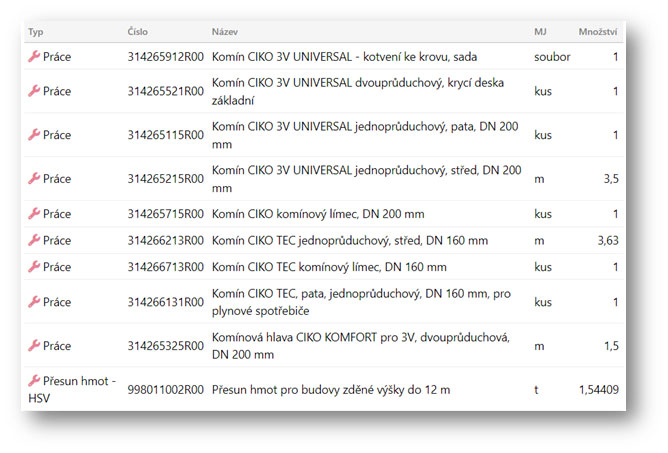Click quantity 1 in row 314266713R00
Screen dimensions: 668x453
pyautogui.click(x=616, y=267)
